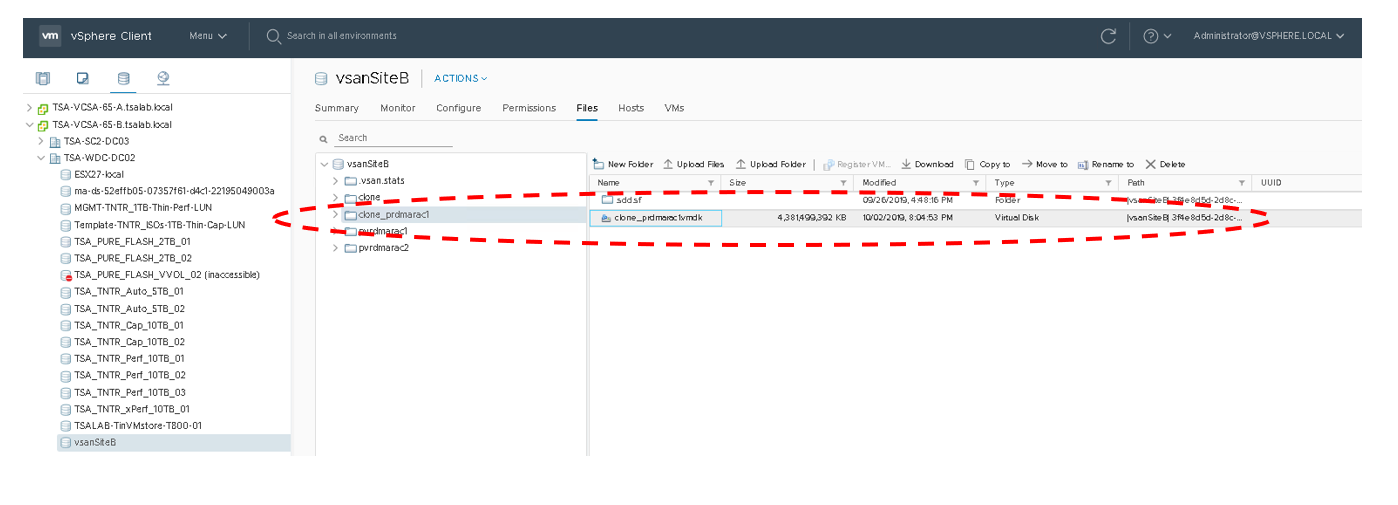Open the help menu icon
The width and height of the screenshot is (1398, 505).
click(x=1157, y=36)
